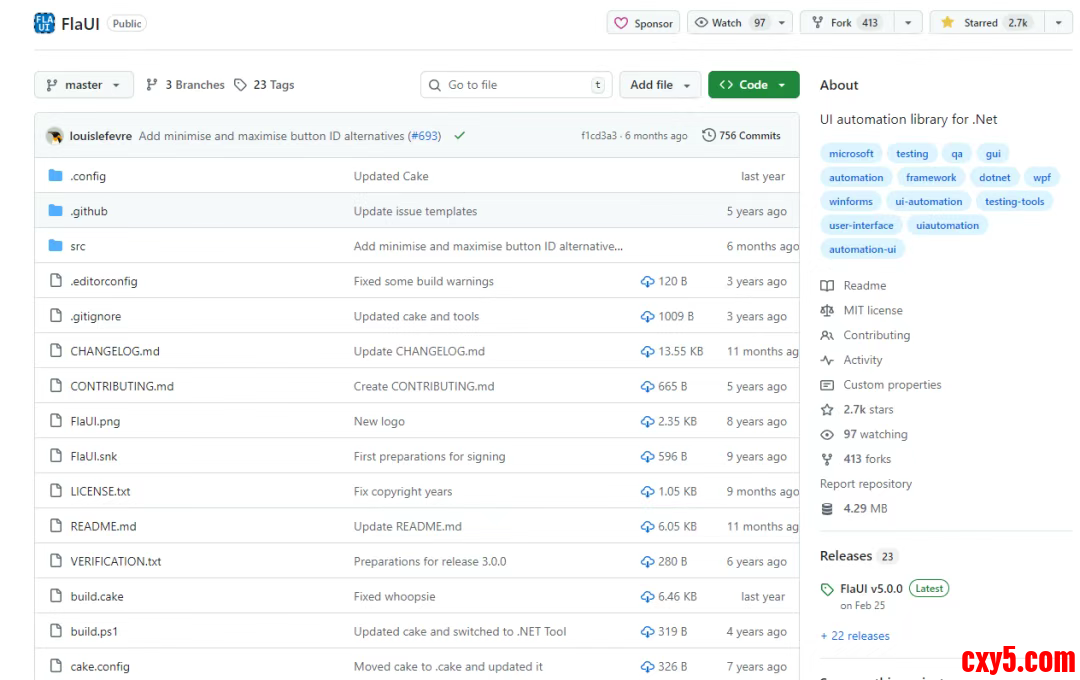Click the heart Sponsor button
This screenshot has height=680, width=1080.
tap(643, 23)
